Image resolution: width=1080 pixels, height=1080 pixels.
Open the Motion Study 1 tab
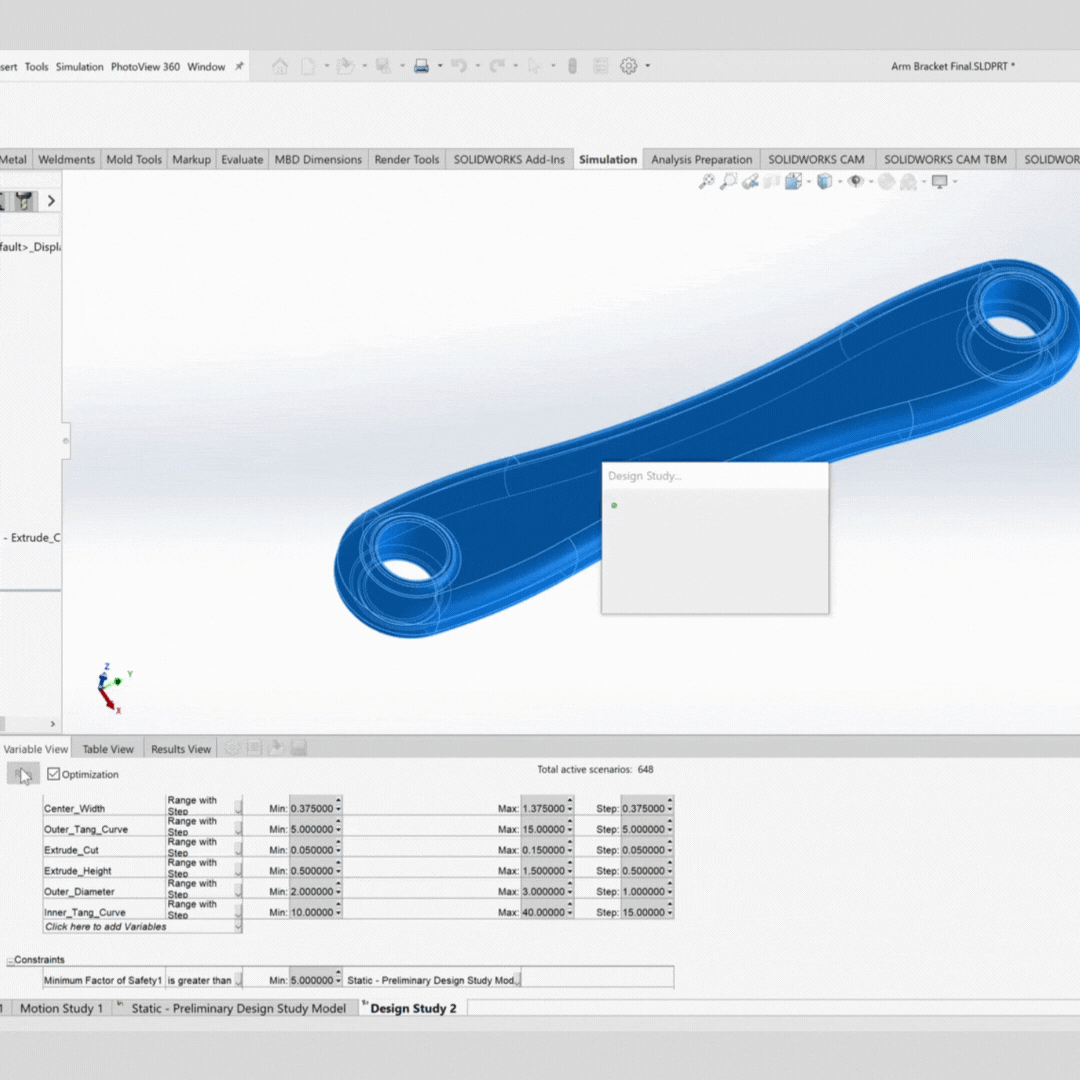click(x=61, y=1008)
